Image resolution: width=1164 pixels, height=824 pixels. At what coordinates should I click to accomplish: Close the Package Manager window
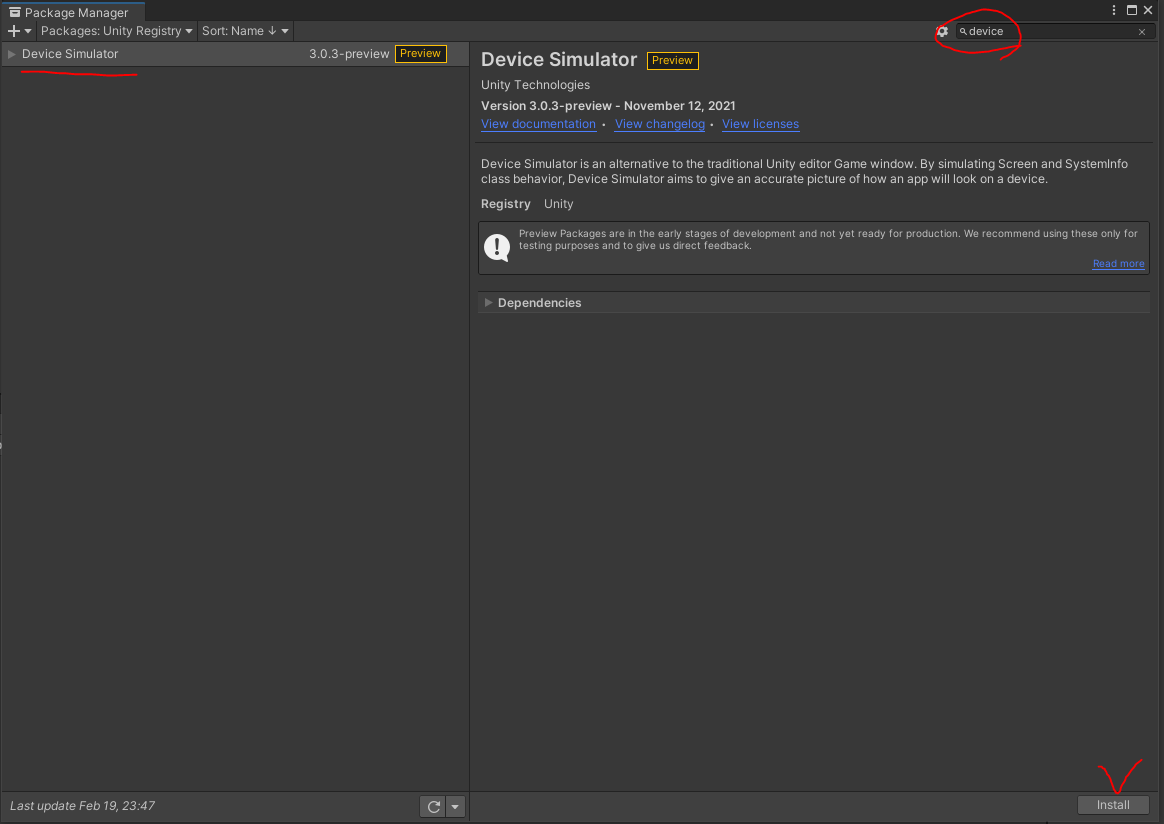click(1148, 10)
